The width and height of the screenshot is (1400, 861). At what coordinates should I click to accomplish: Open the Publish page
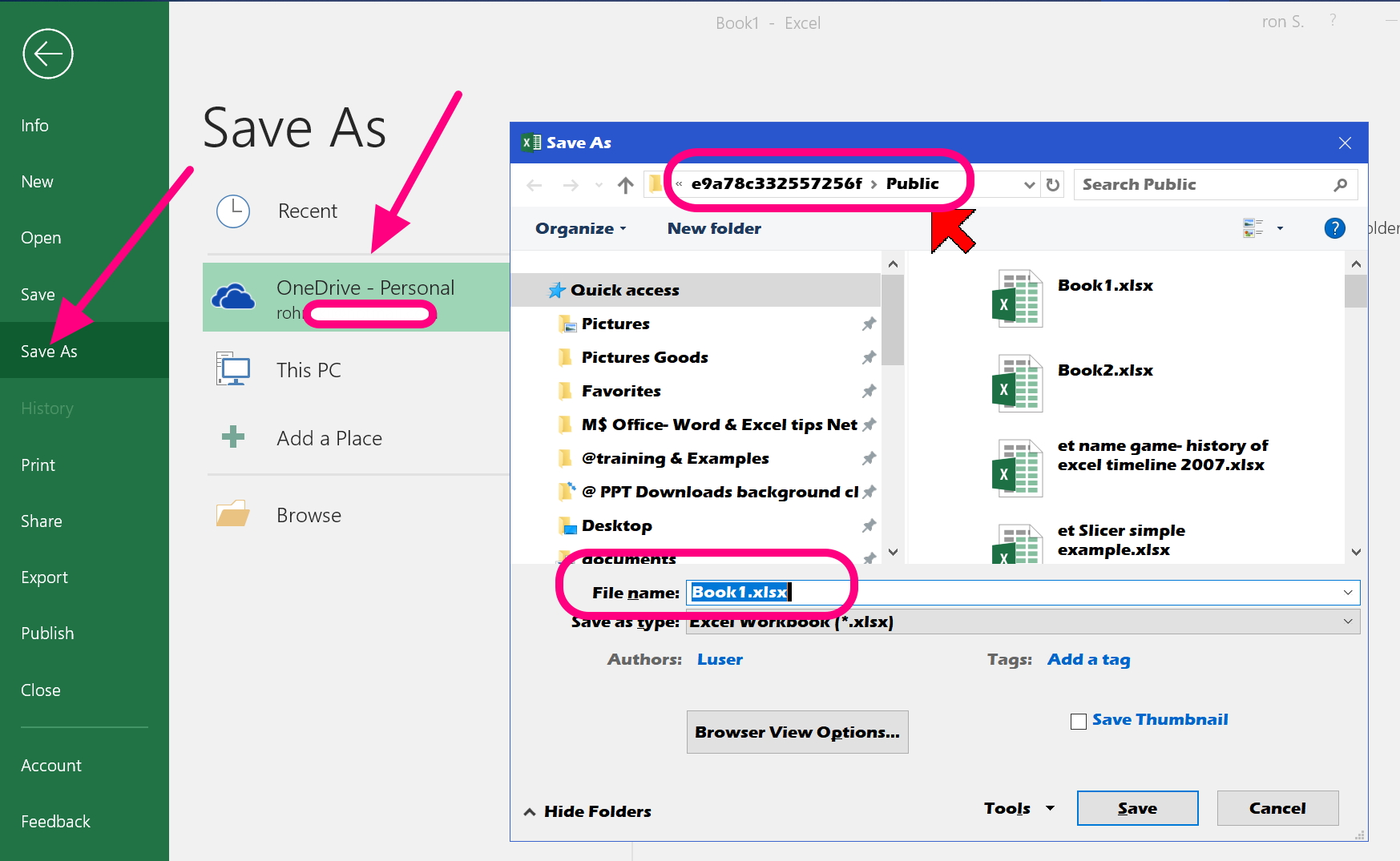pyautogui.click(x=47, y=634)
